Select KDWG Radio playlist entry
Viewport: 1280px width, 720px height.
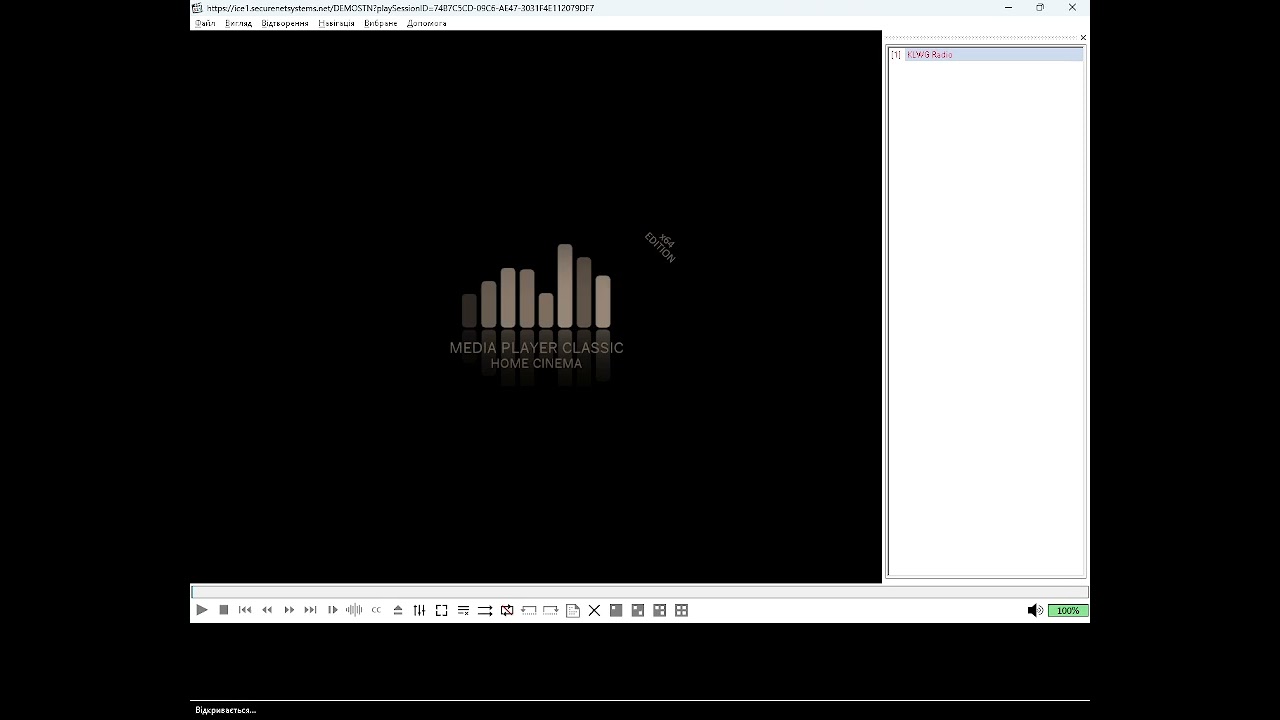(x=986, y=55)
